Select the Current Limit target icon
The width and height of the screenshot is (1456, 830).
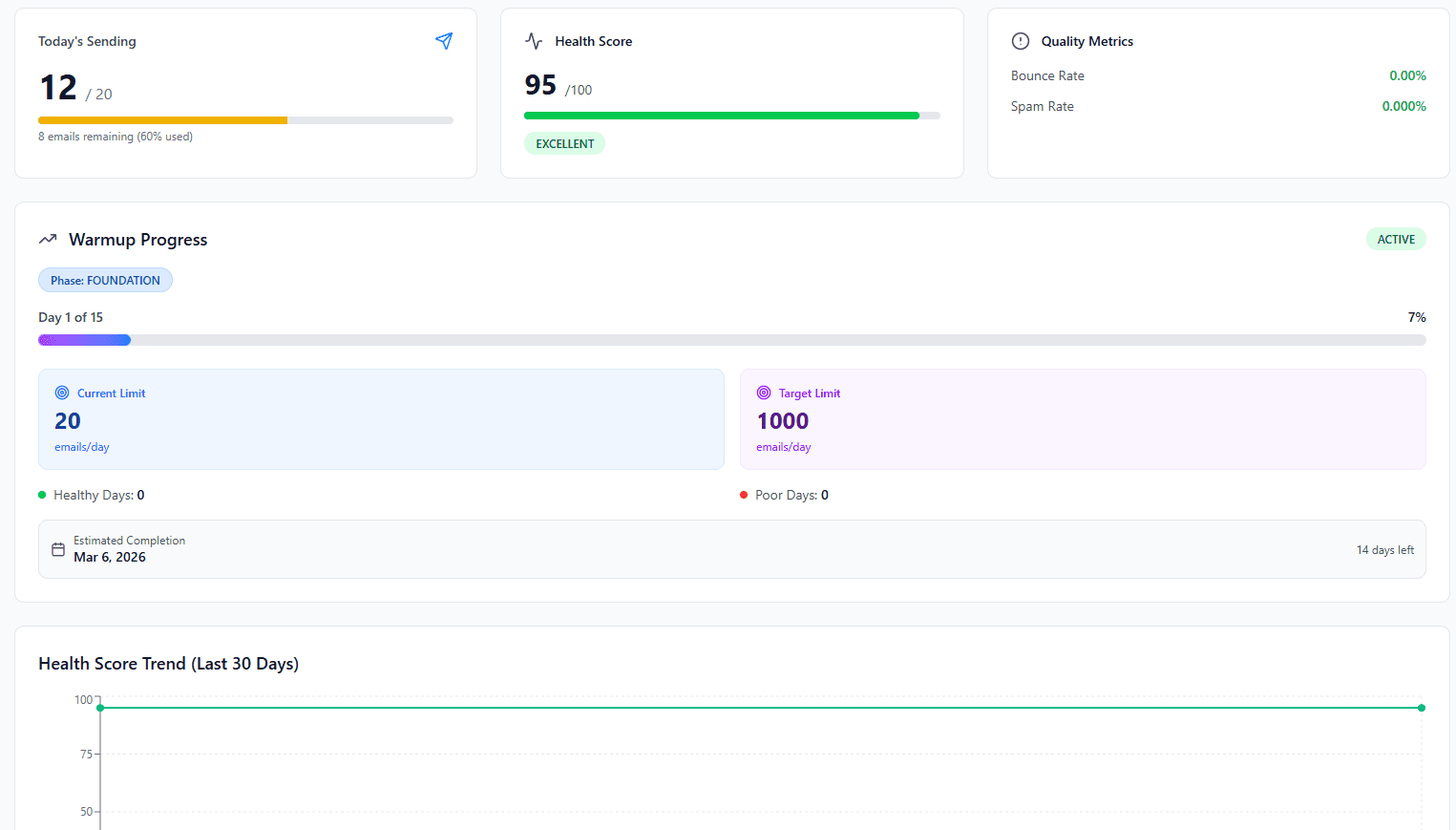[62, 393]
